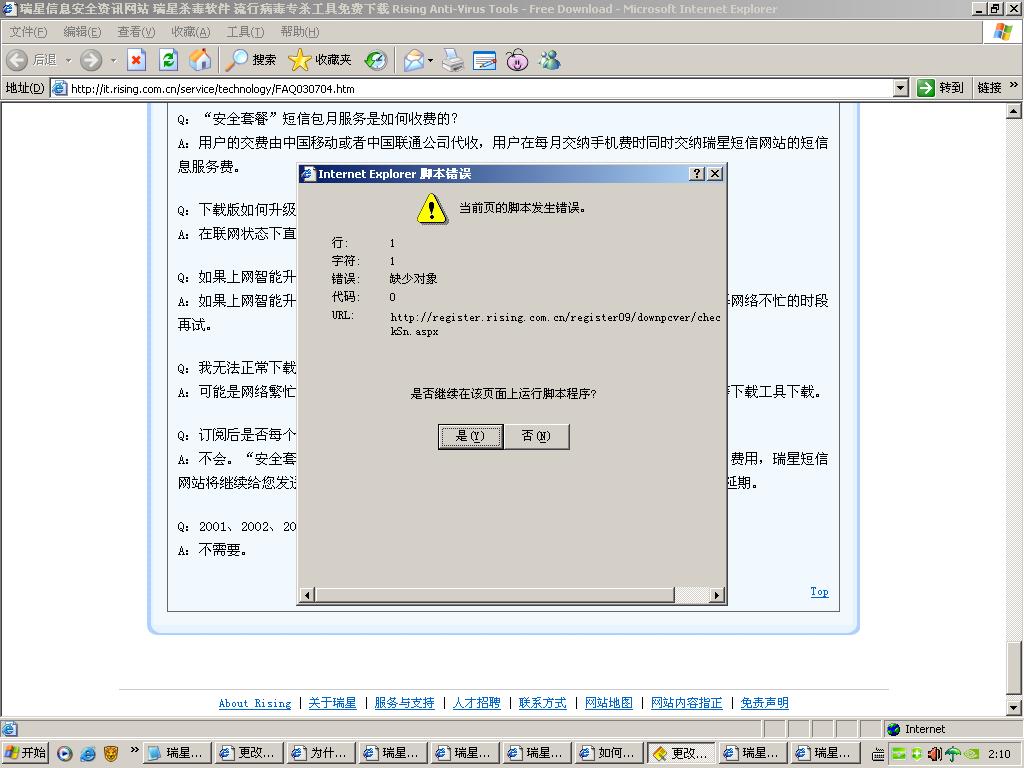Open the 关于瑞星 link

[x=332, y=703]
